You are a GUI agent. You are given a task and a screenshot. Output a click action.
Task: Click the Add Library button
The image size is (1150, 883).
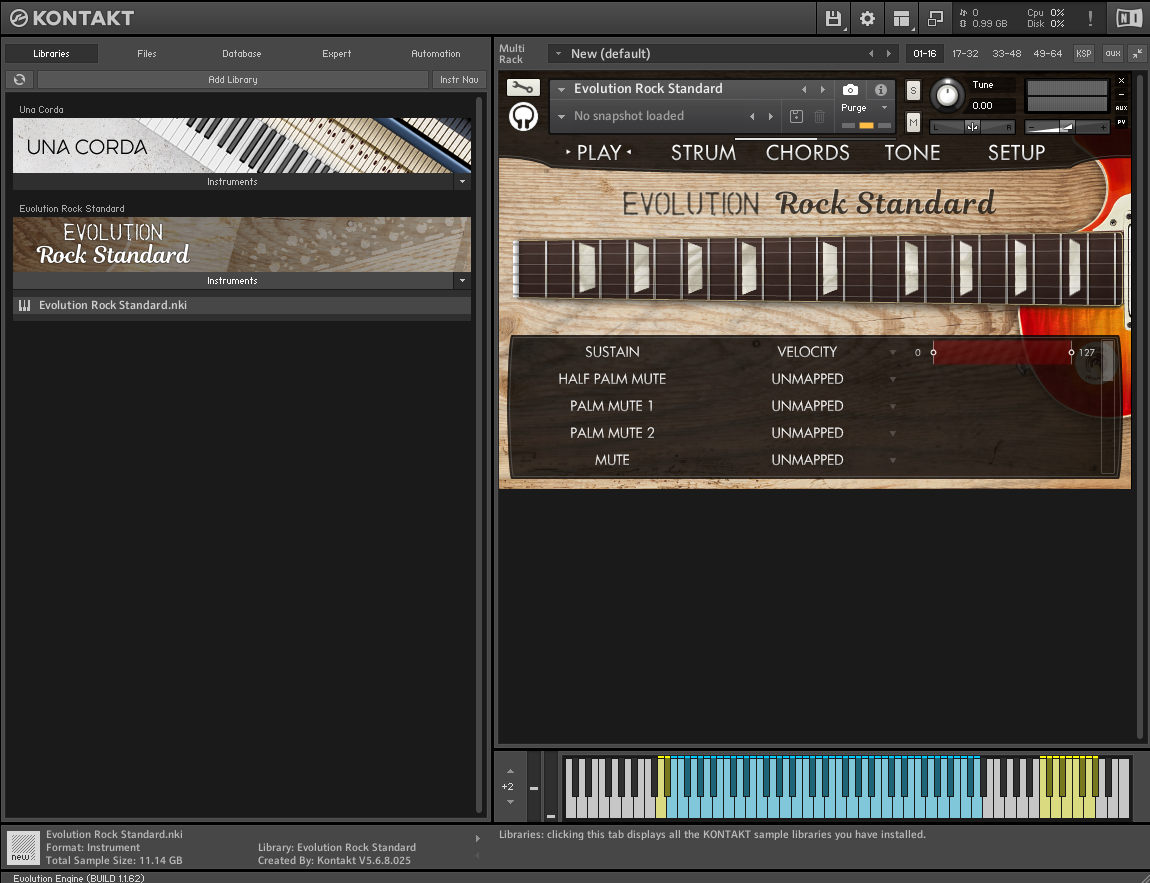coord(232,79)
